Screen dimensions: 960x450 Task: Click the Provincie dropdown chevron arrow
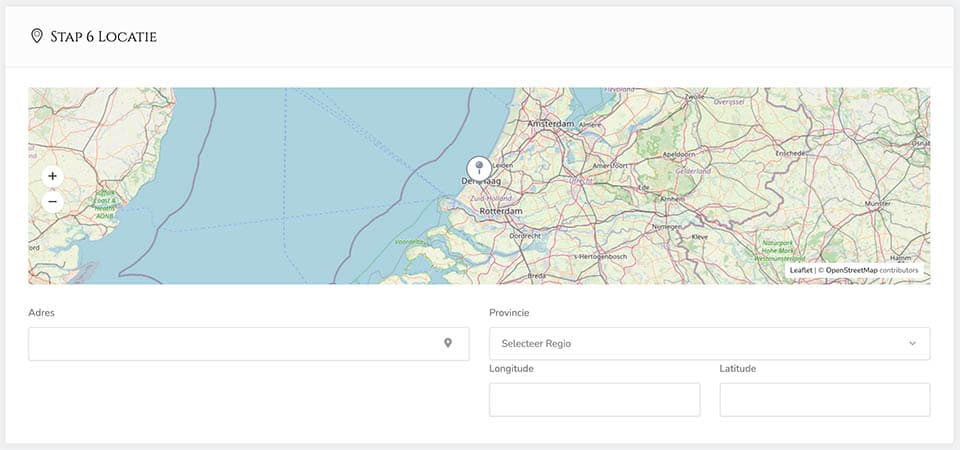coord(912,343)
